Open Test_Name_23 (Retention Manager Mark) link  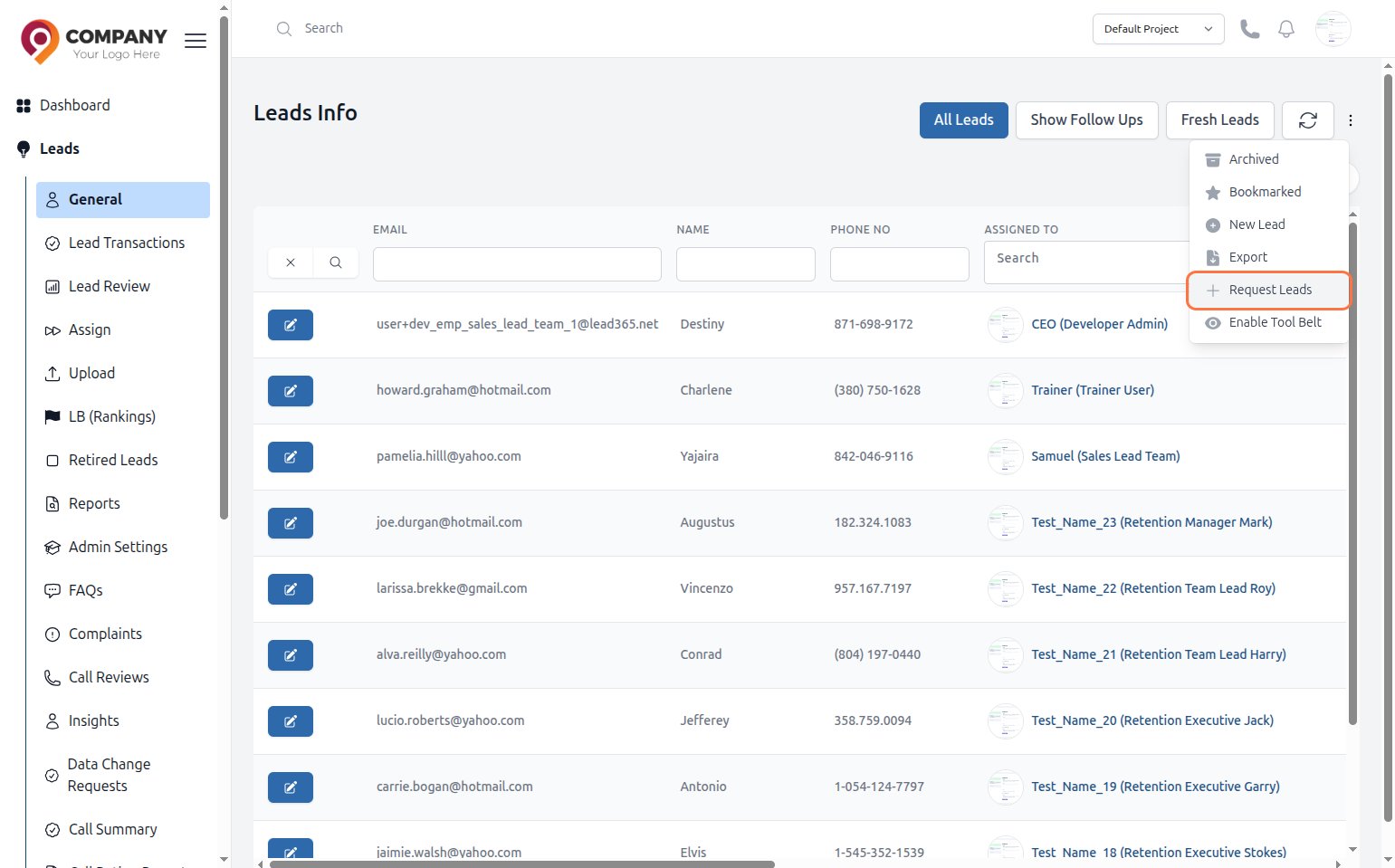1151,522
